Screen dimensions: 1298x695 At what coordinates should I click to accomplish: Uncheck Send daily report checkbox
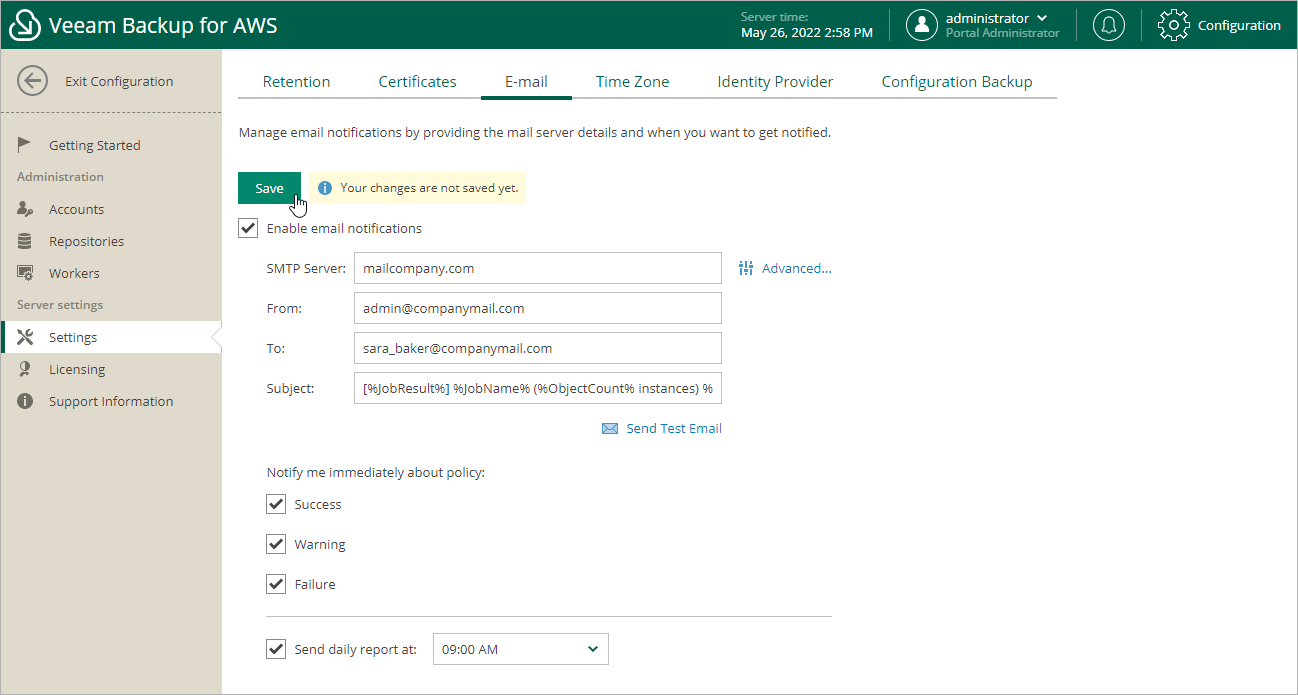click(x=276, y=649)
